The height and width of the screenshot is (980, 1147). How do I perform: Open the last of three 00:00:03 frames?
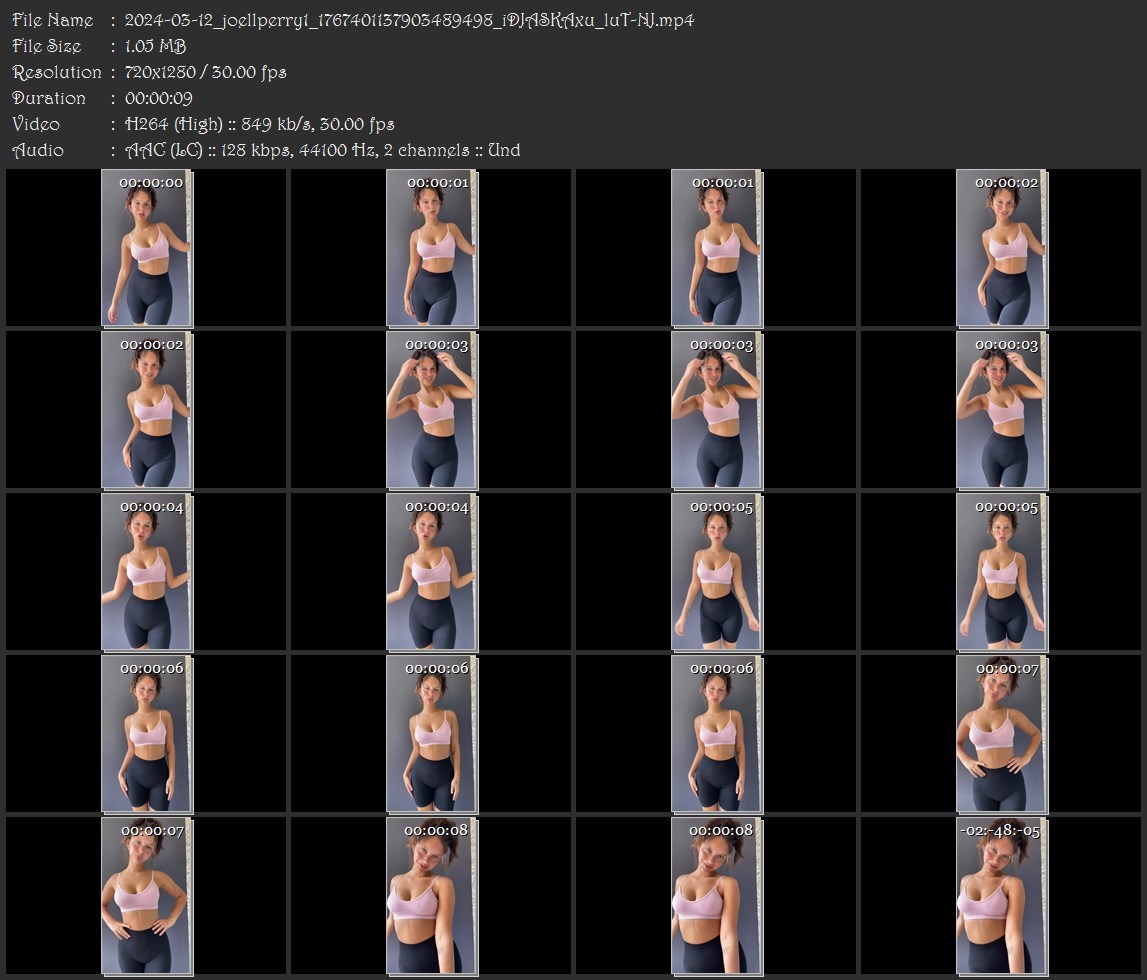point(1001,410)
